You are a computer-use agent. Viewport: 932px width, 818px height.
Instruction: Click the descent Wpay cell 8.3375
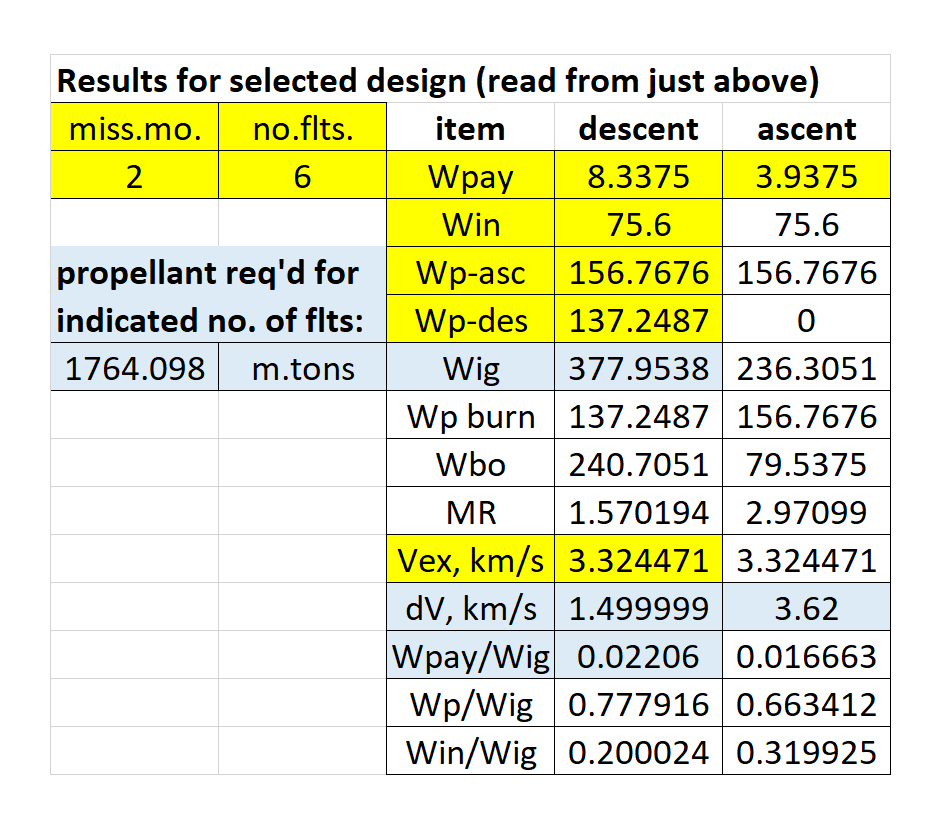click(x=638, y=175)
